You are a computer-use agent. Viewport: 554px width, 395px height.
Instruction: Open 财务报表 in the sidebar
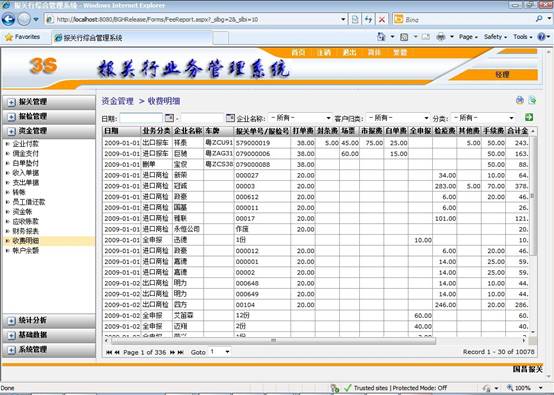tap(25, 231)
